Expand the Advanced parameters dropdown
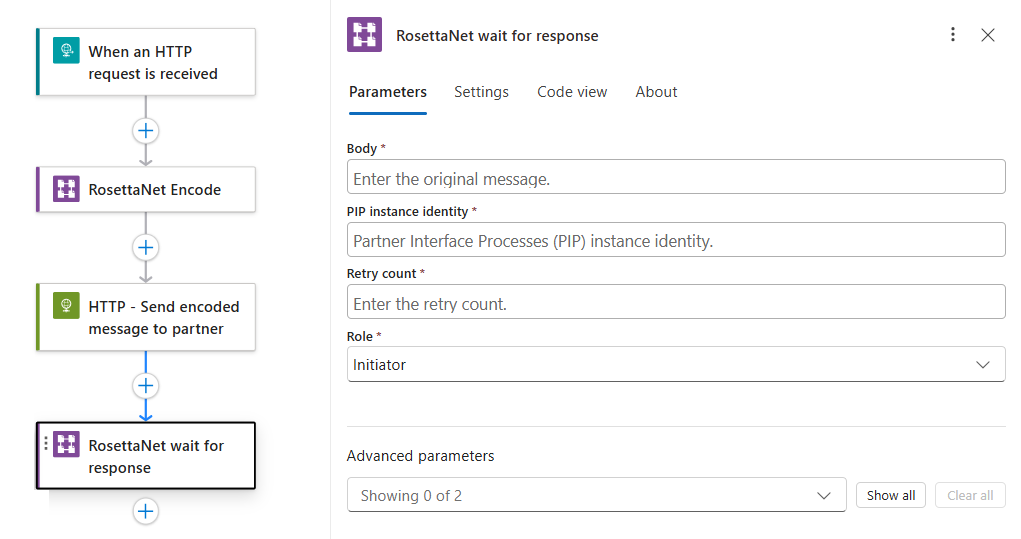 pyautogui.click(x=596, y=495)
